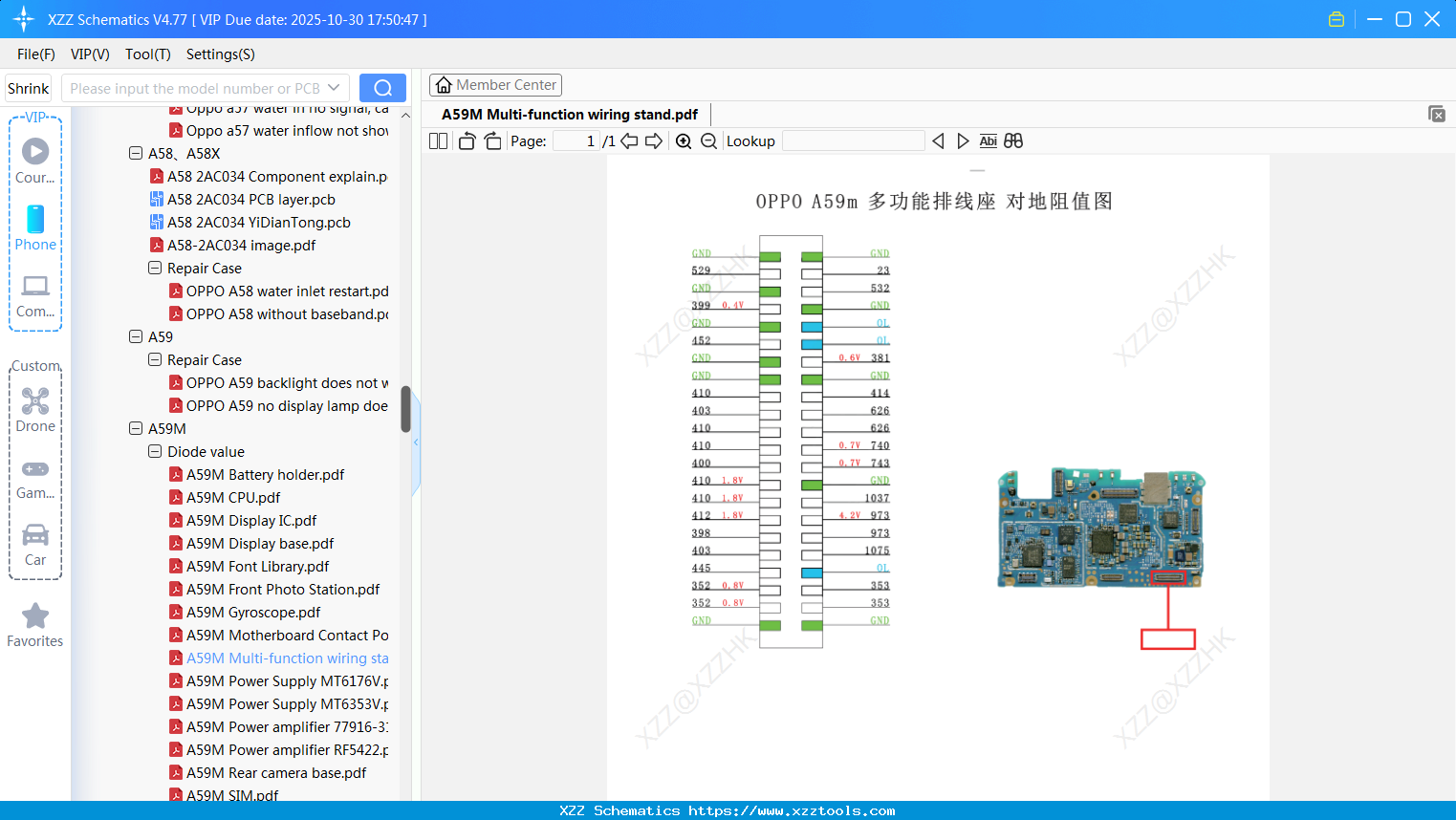The height and width of the screenshot is (820, 1456).
Task: Click the Lookup text field
Action: pyautogui.click(x=854, y=140)
